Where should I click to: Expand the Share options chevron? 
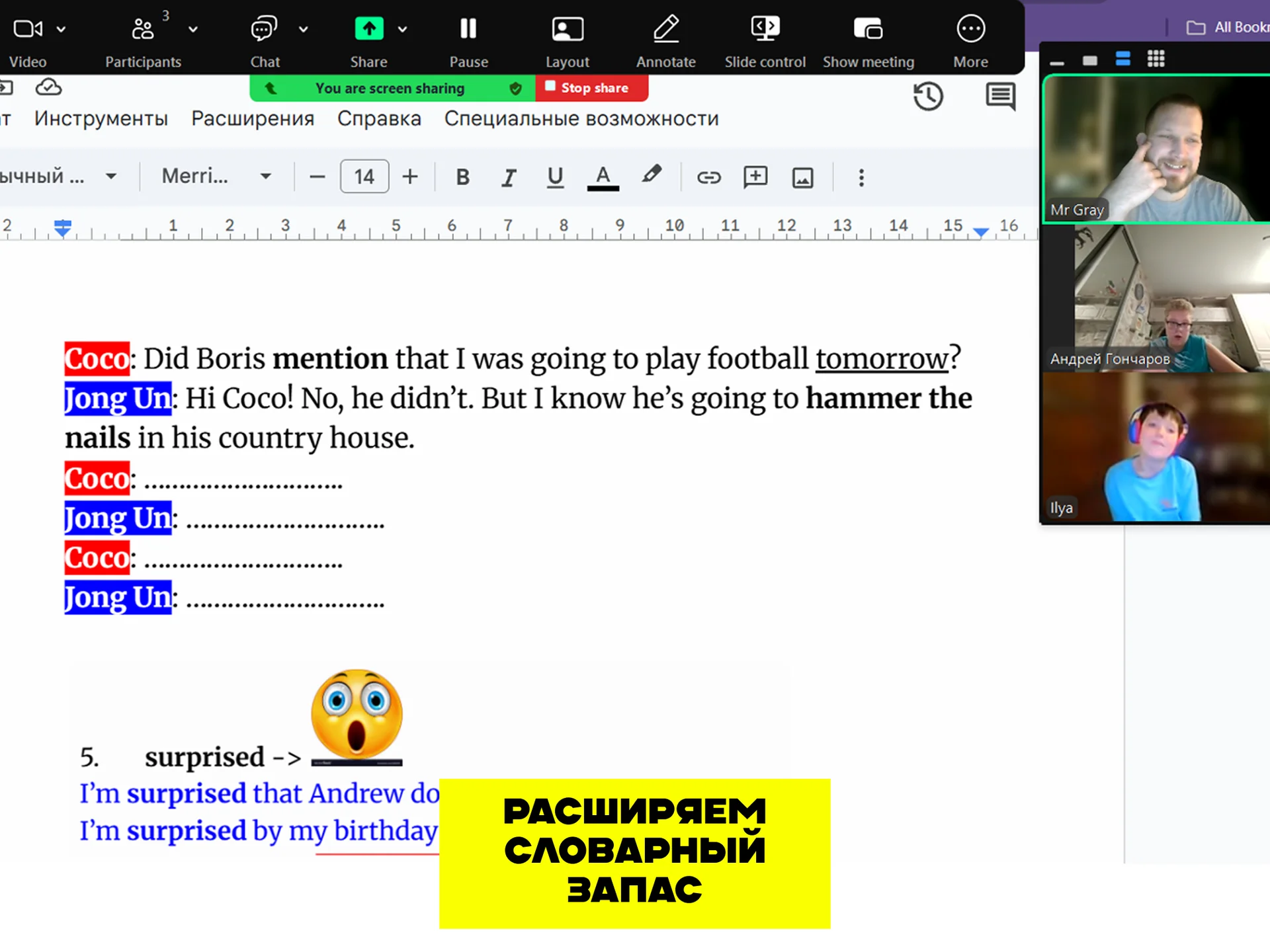point(402,30)
